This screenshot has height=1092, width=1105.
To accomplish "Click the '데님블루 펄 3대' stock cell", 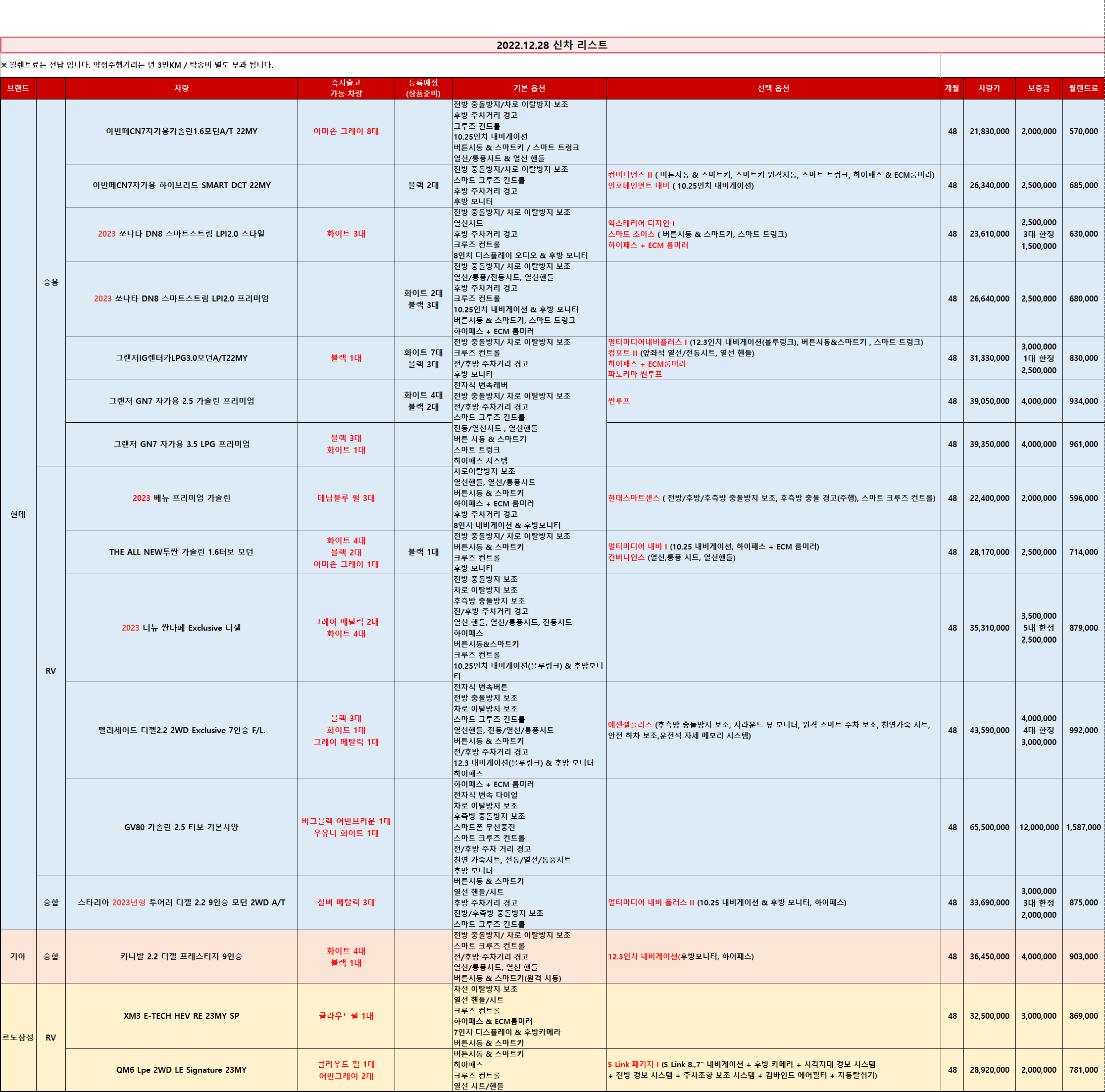I will pyautogui.click(x=346, y=498).
